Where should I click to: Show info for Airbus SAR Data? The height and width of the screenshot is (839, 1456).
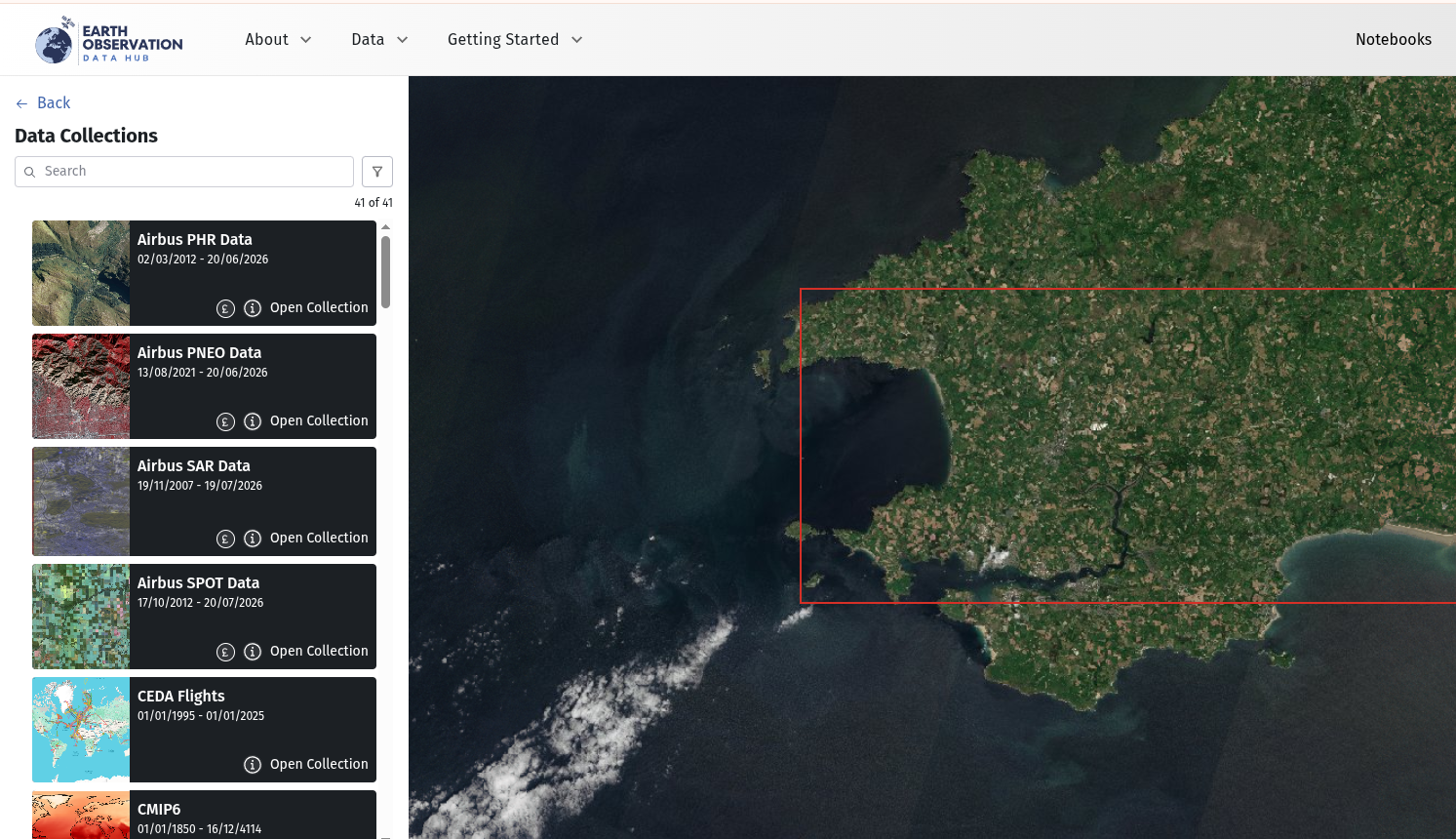click(253, 539)
